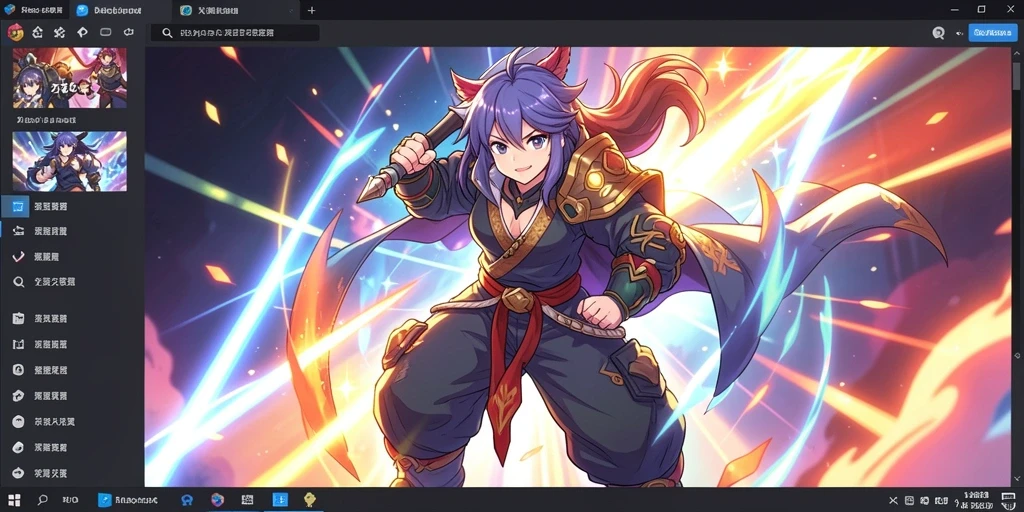Click the refresh icon in top toolbar

pos(129,32)
